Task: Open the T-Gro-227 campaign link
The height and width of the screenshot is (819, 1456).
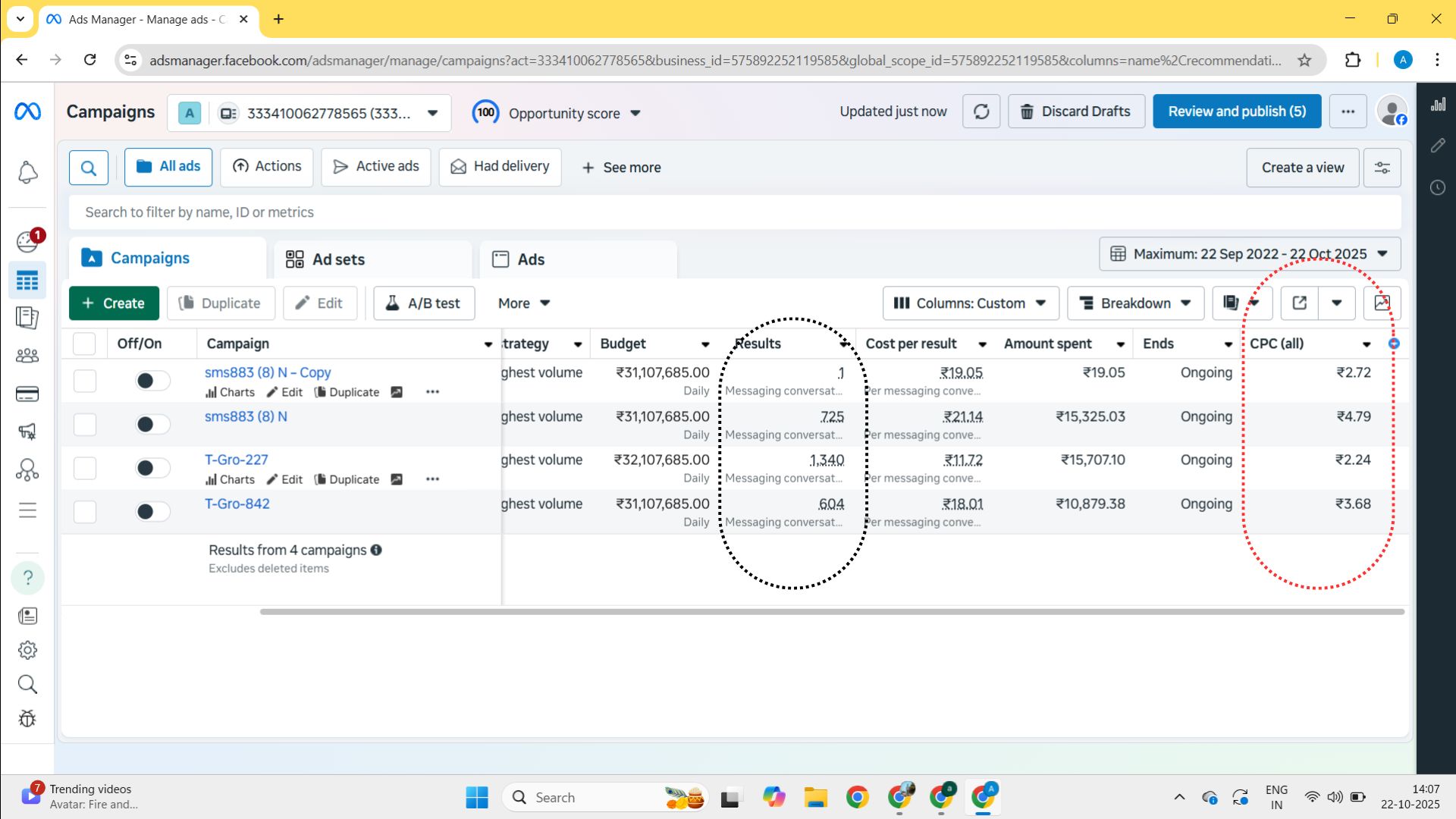Action: [x=236, y=460]
